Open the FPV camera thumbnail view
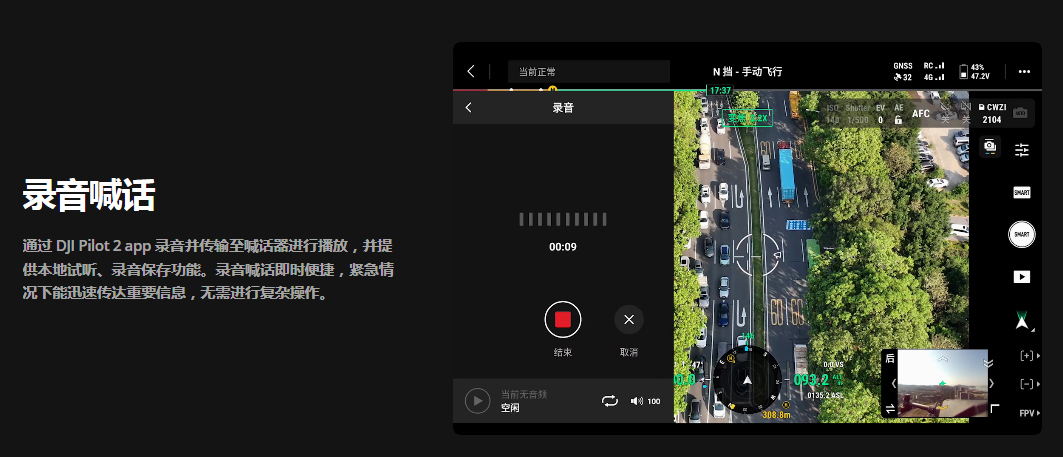The width and height of the screenshot is (1063, 457). point(939,384)
